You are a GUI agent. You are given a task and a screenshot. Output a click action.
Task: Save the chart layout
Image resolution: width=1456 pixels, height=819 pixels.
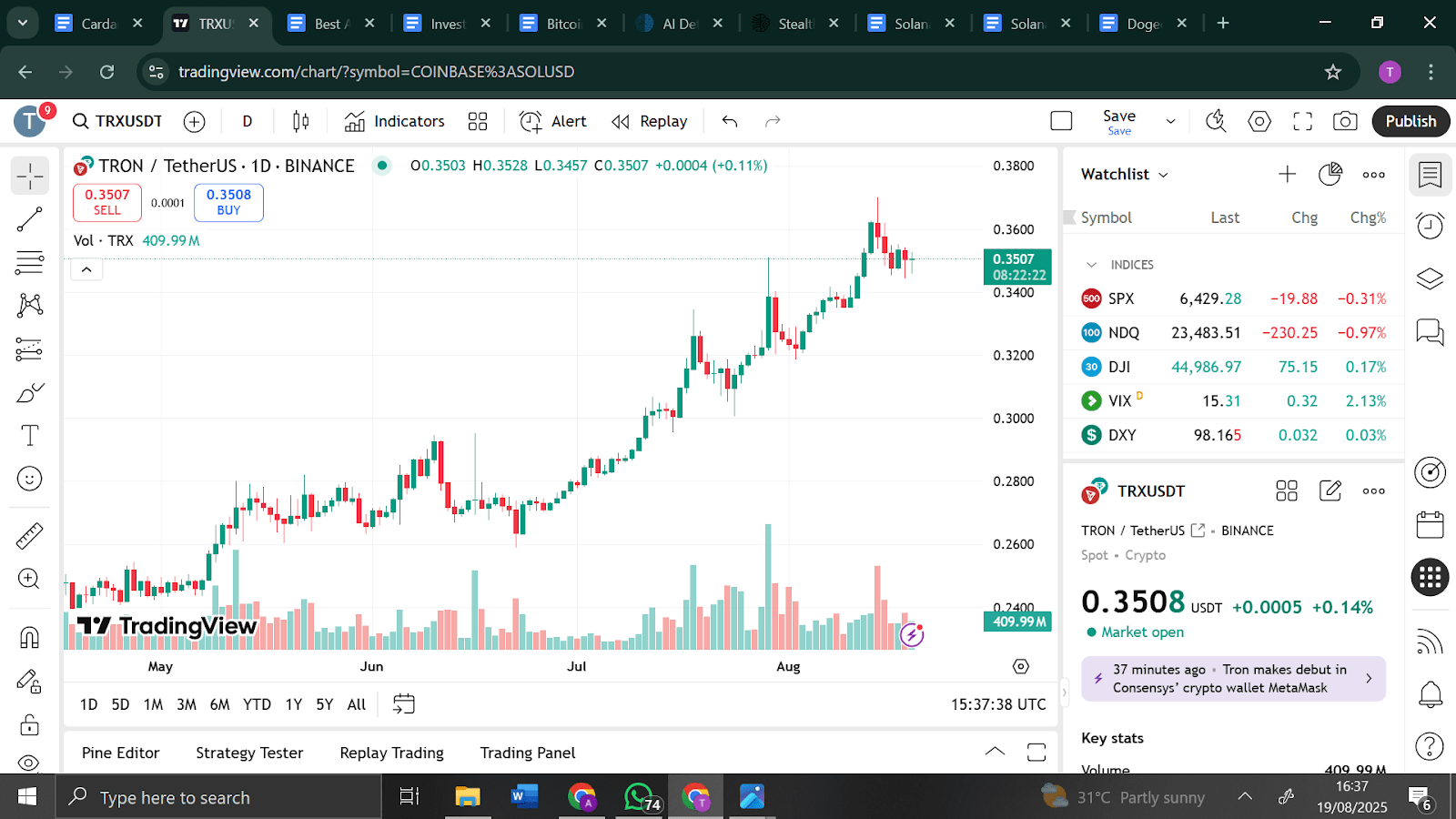1119,121
